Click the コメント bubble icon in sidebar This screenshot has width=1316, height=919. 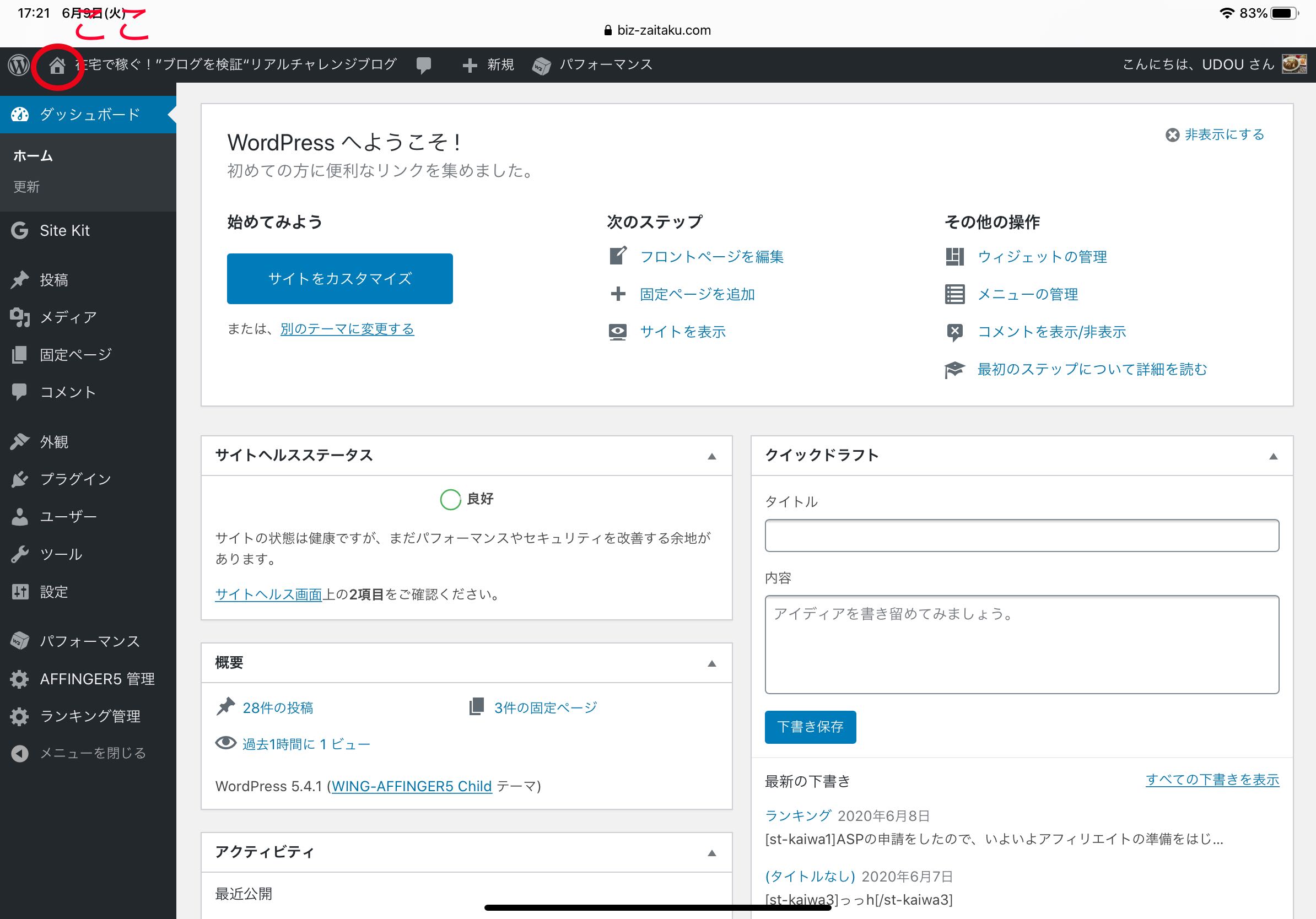19,392
